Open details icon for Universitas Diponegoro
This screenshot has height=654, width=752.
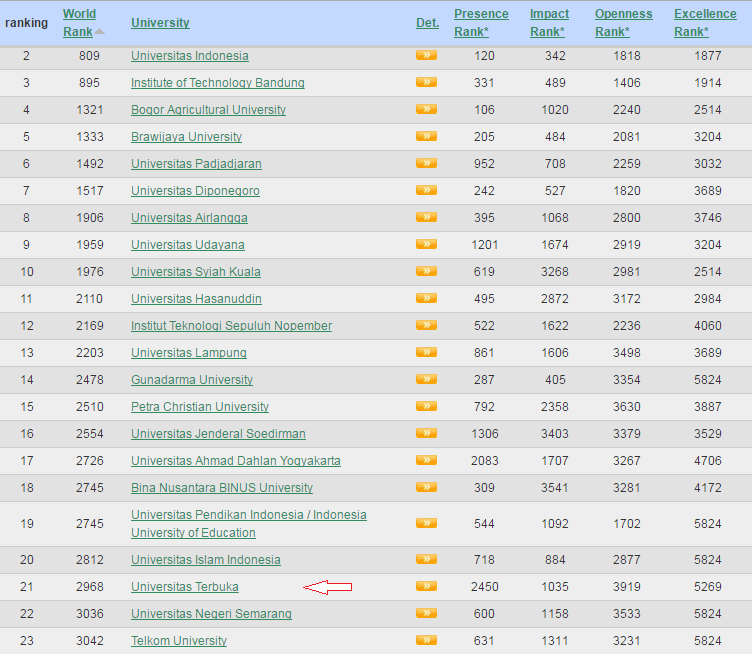tap(426, 190)
